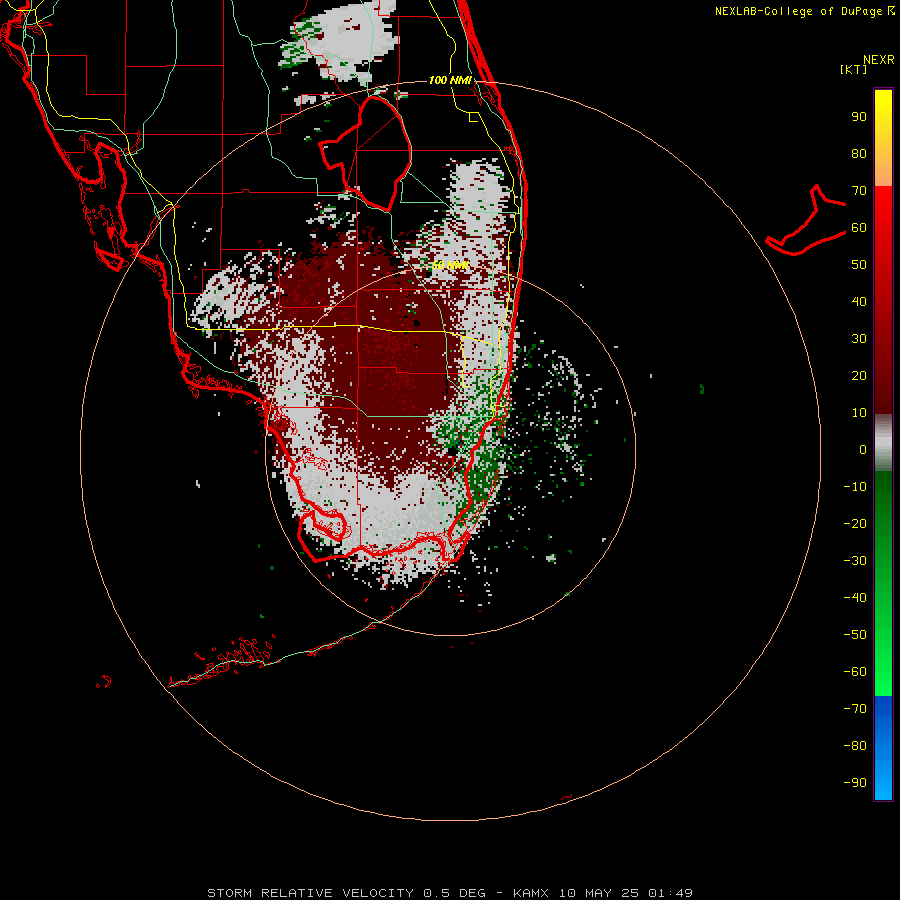Image resolution: width=900 pixels, height=900 pixels.
Task: Click the -20 scale label
Action: [x=855, y=524]
